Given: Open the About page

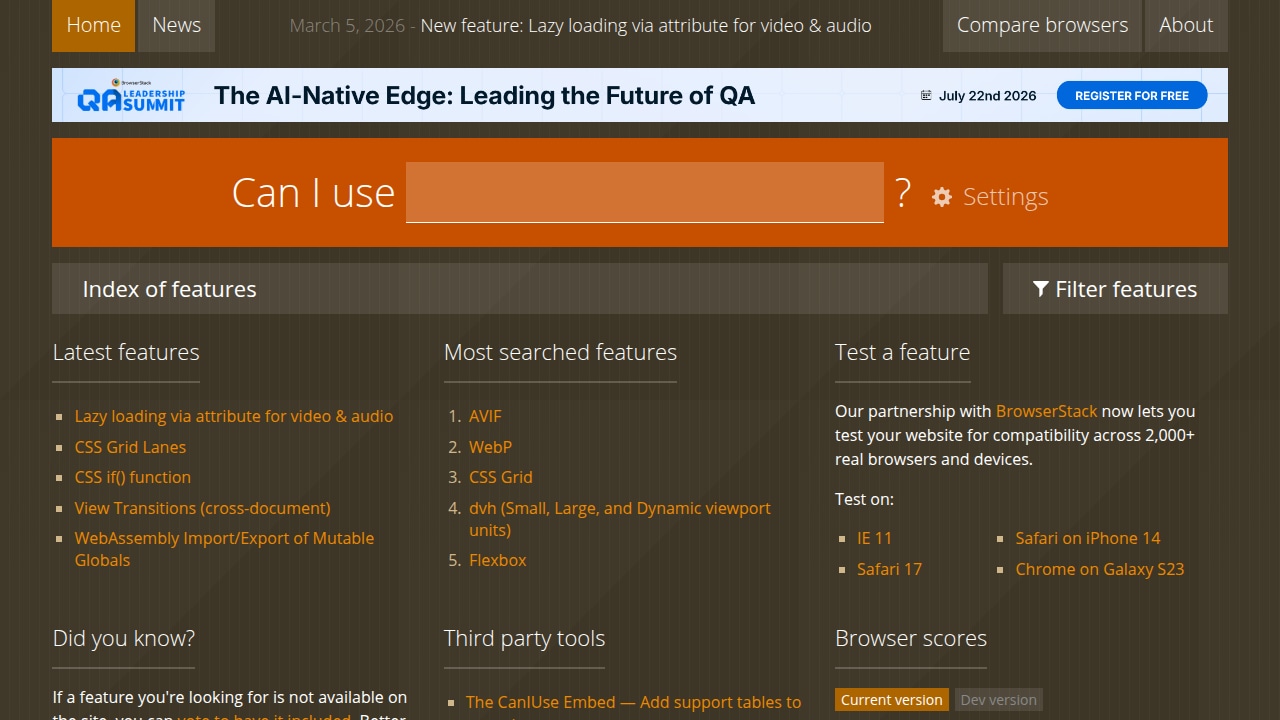Looking at the screenshot, I should click(1186, 25).
